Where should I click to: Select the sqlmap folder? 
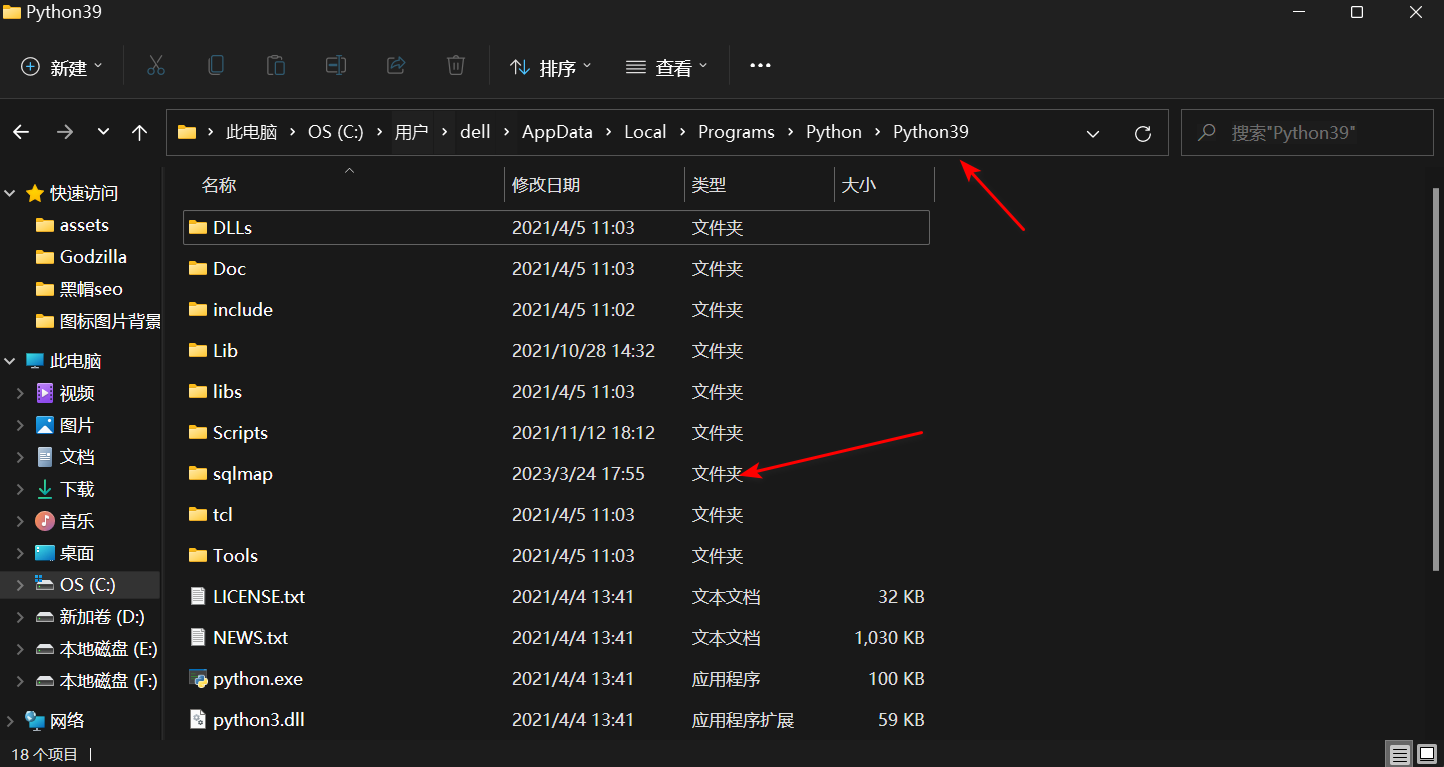(x=243, y=474)
